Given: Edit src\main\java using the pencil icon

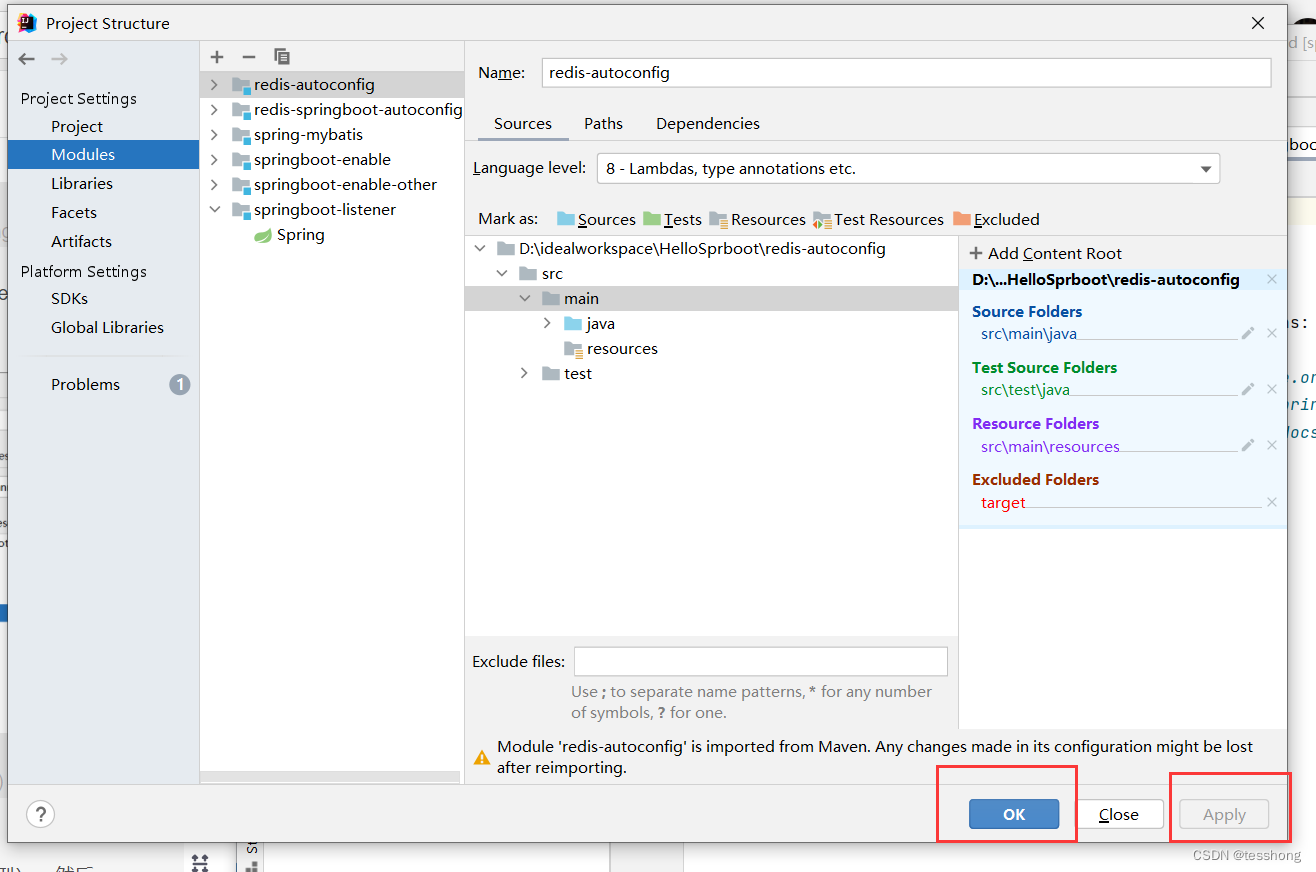Looking at the screenshot, I should 1247,333.
